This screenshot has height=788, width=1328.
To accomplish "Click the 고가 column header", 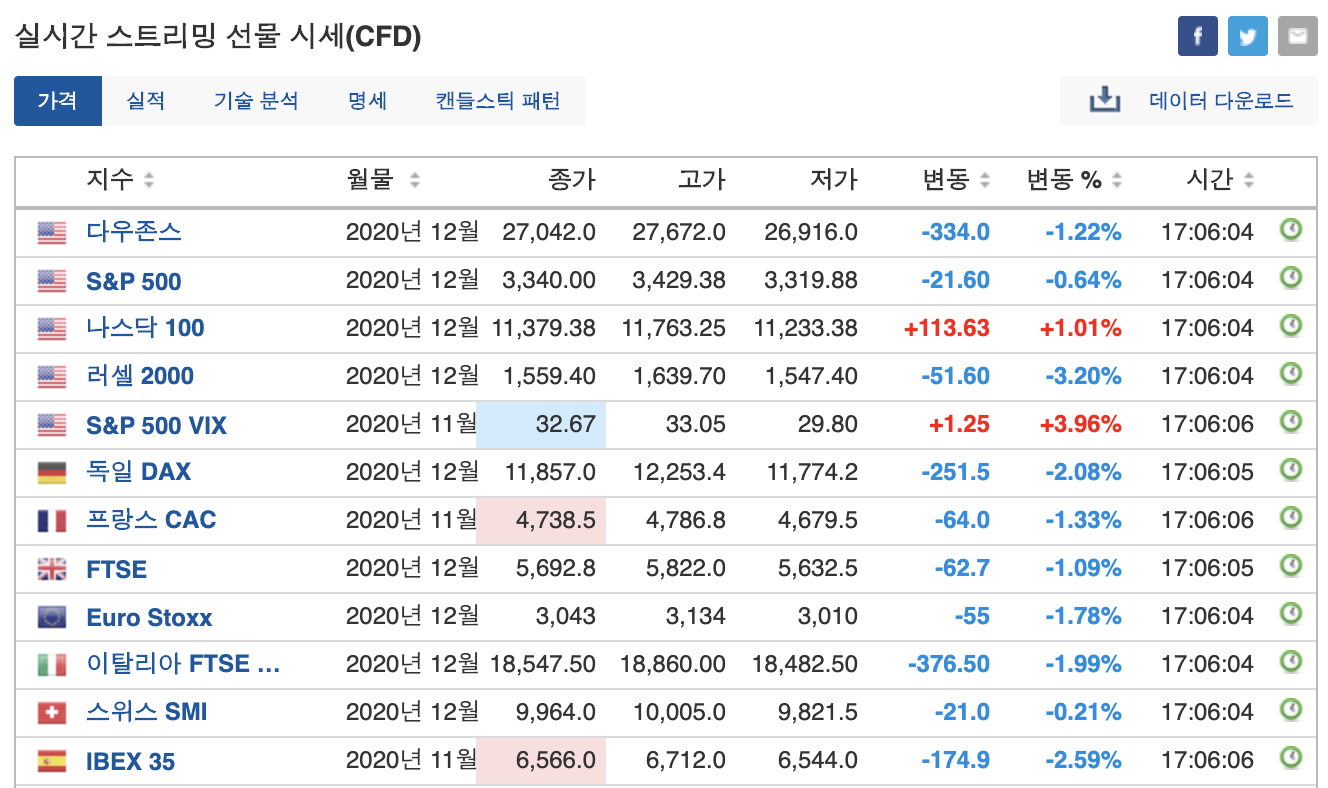I will [702, 180].
